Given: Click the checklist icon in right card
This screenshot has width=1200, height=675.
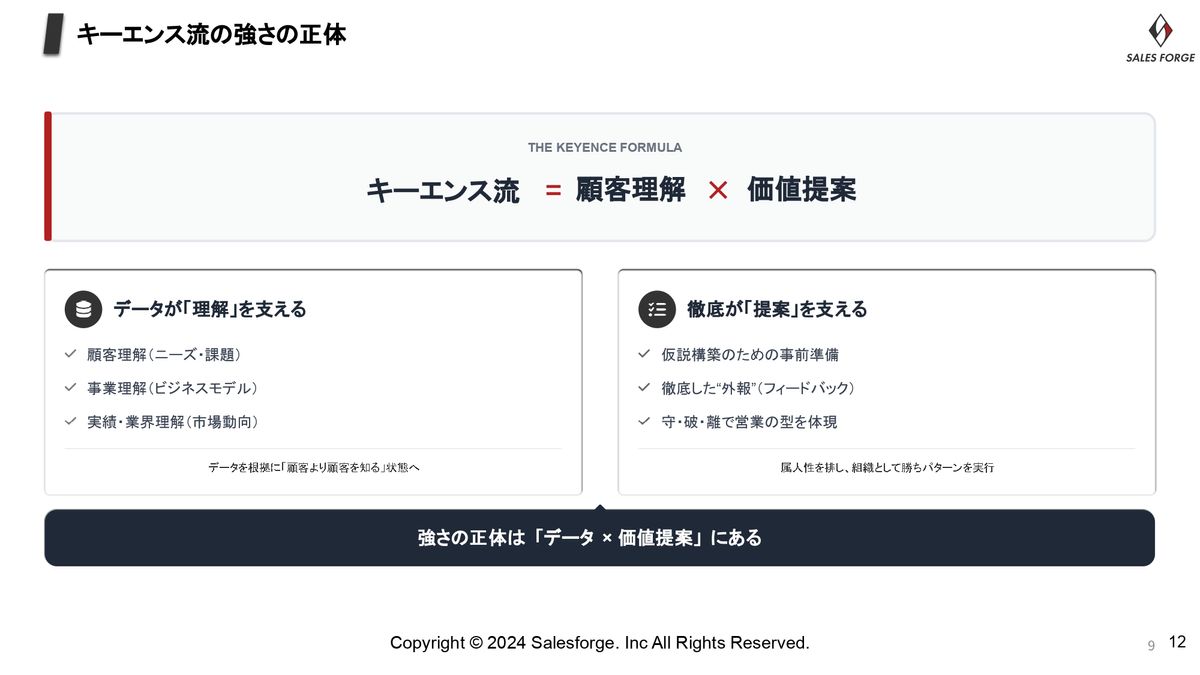Looking at the screenshot, I should (x=657, y=310).
